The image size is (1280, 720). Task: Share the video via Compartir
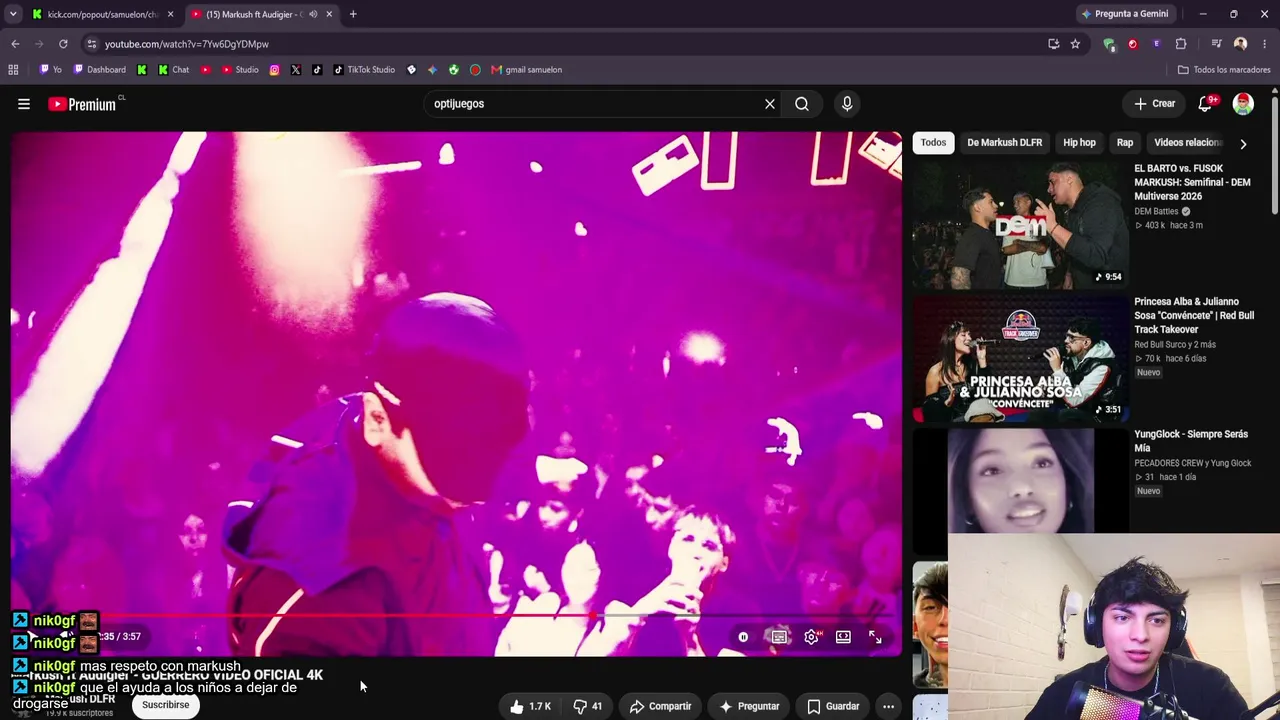click(660, 706)
